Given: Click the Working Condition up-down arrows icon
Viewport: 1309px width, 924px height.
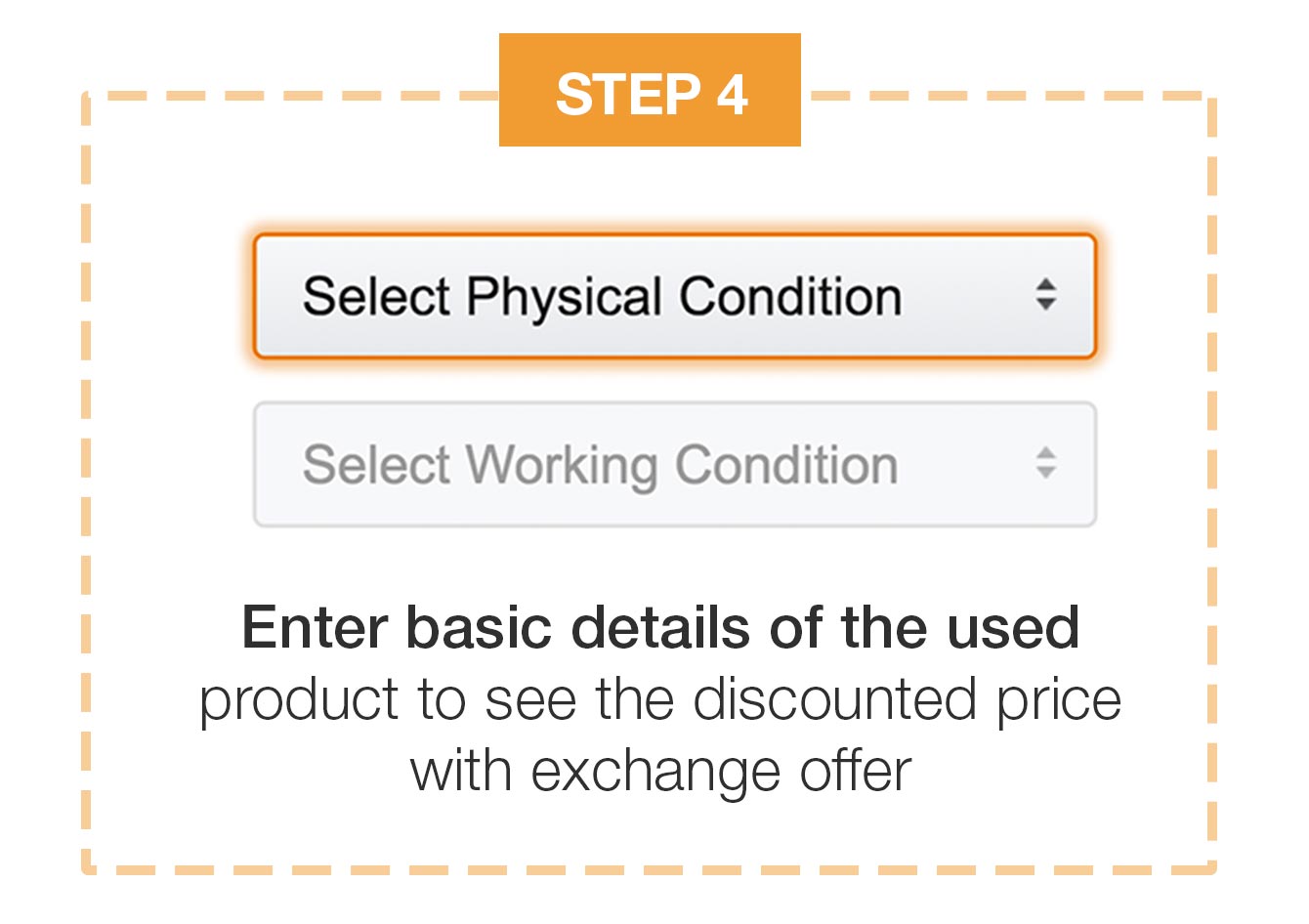Looking at the screenshot, I should 1046,463.
